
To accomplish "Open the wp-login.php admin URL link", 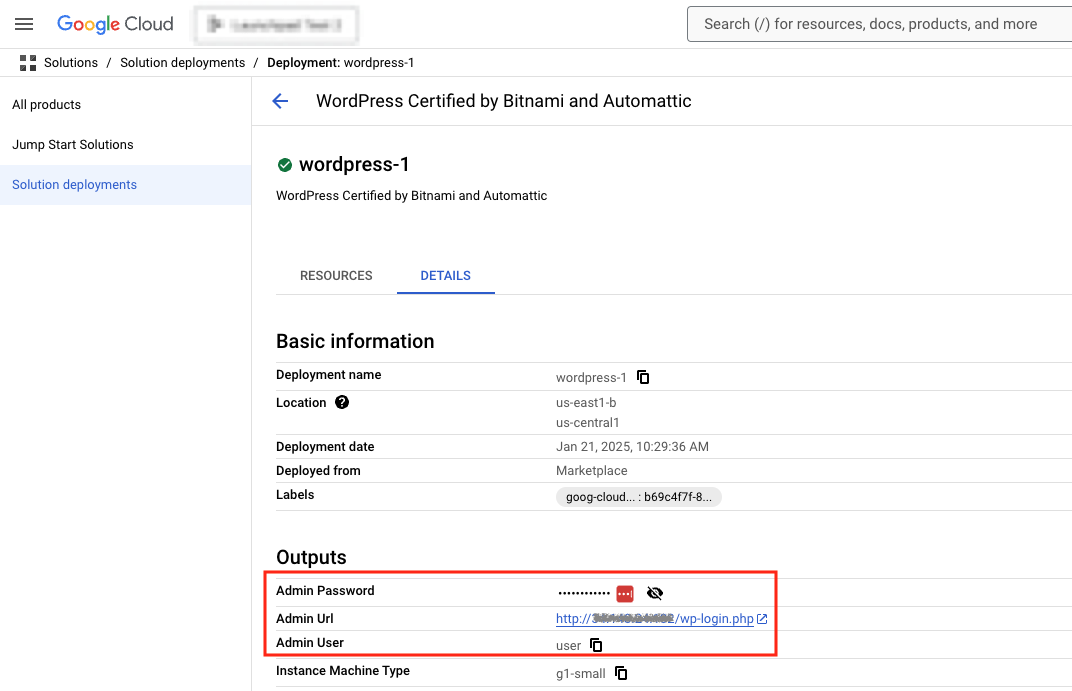I will pyautogui.click(x=661, y=619).
